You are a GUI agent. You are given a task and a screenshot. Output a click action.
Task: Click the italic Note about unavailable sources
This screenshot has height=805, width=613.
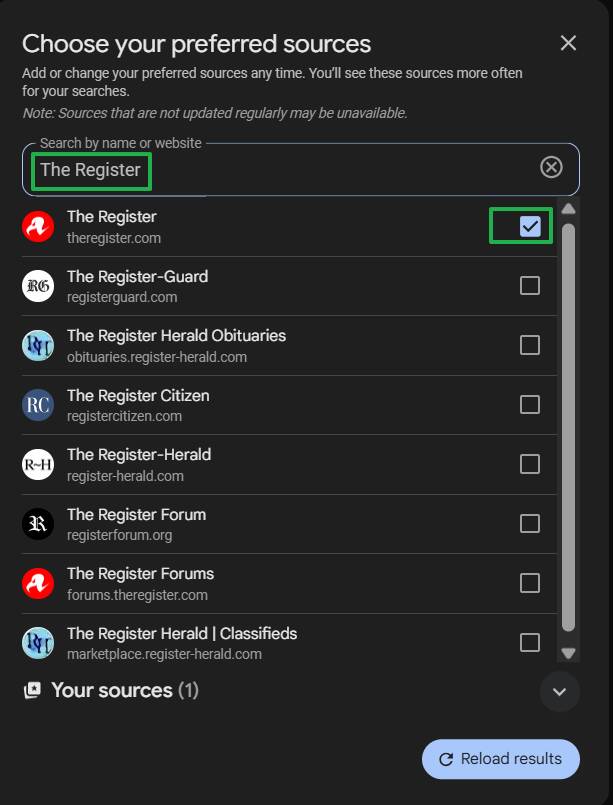pos(215,113)
